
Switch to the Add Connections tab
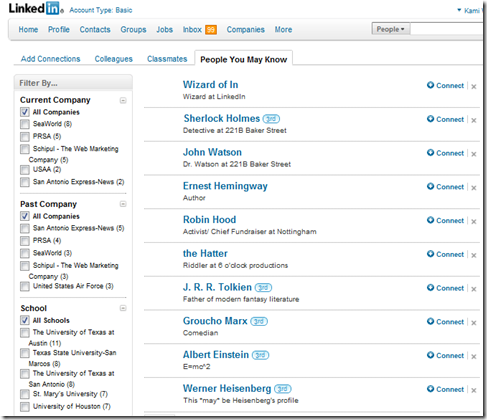51,59
